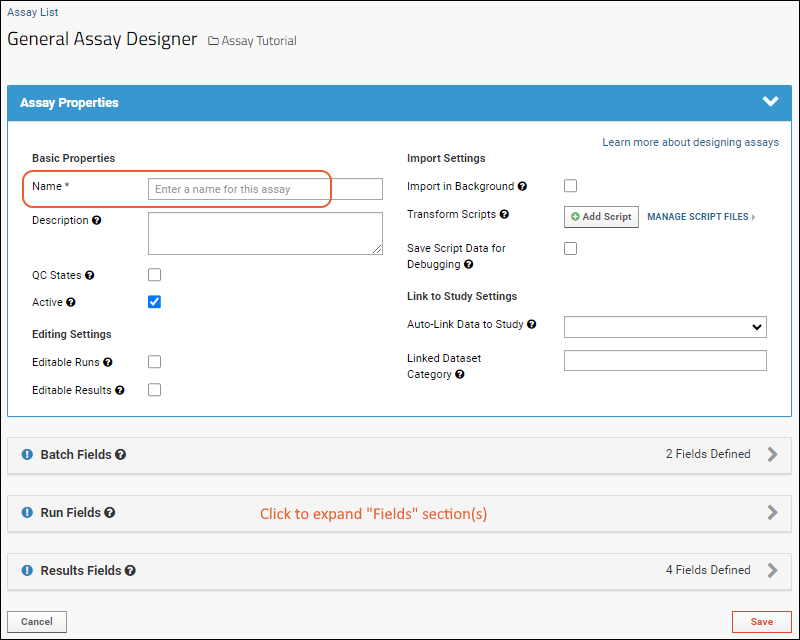This screenshot has height=640, width=800.
Task: Click the assay Name input field
Action: click(x=265, y=189)
